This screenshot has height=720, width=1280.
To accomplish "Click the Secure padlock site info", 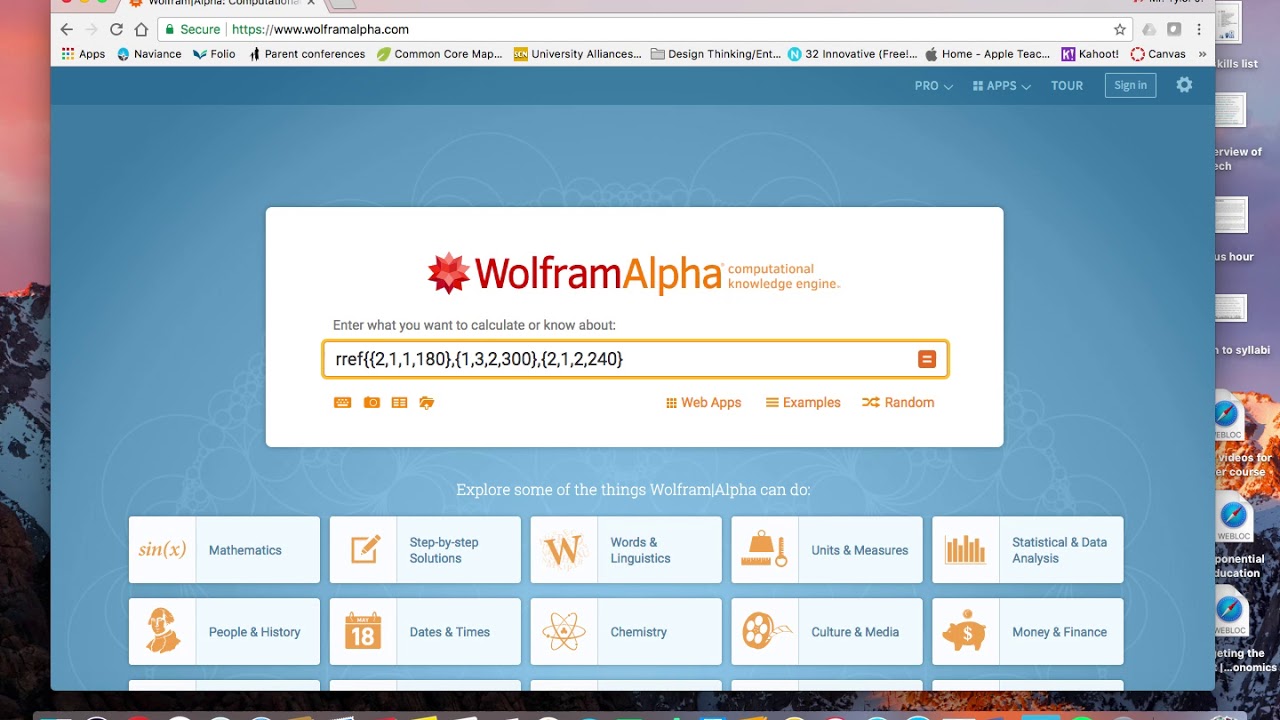I will pyautogui.click(x=192, y=29).
